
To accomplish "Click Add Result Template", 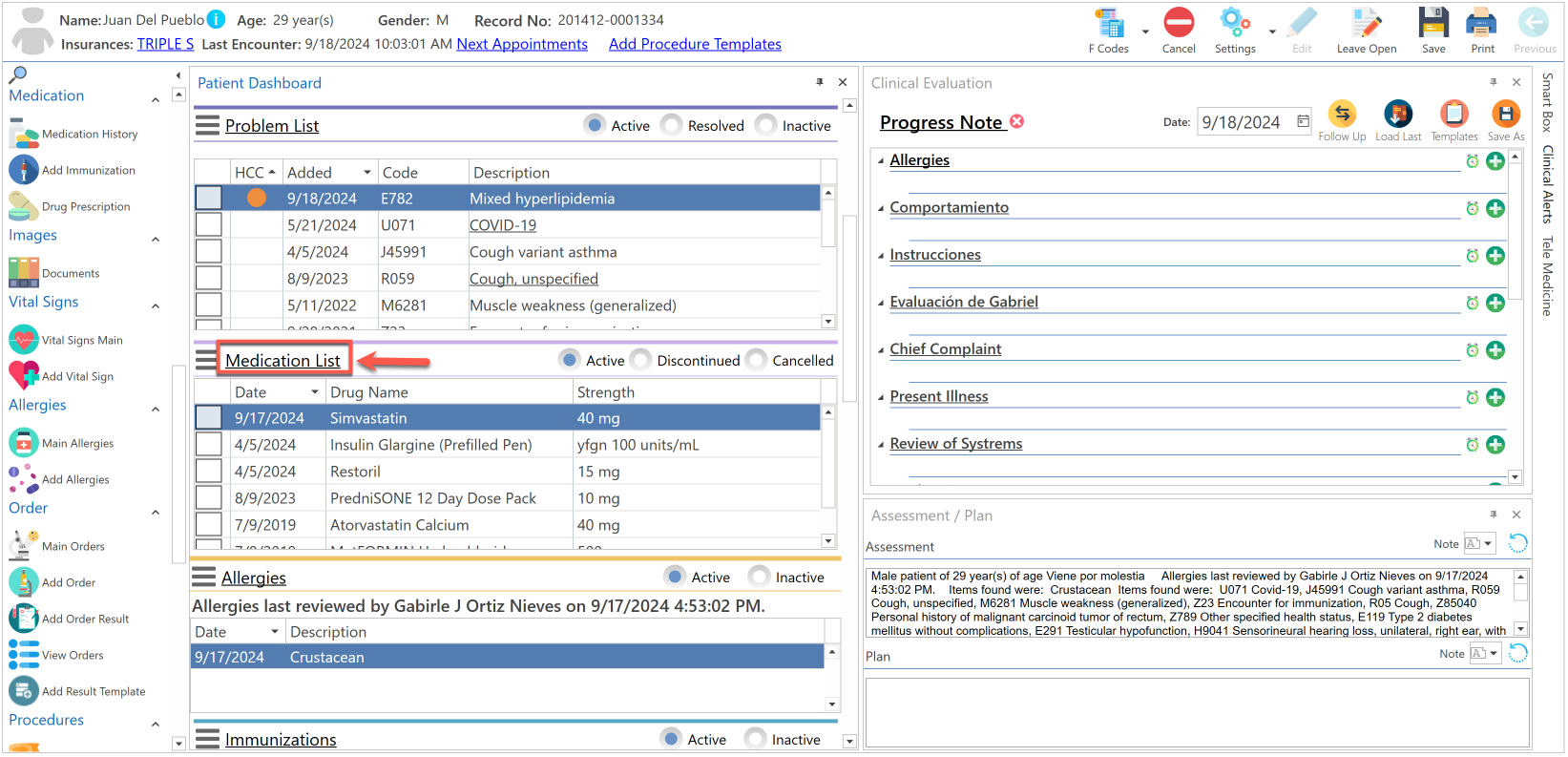I will [77, 691].
